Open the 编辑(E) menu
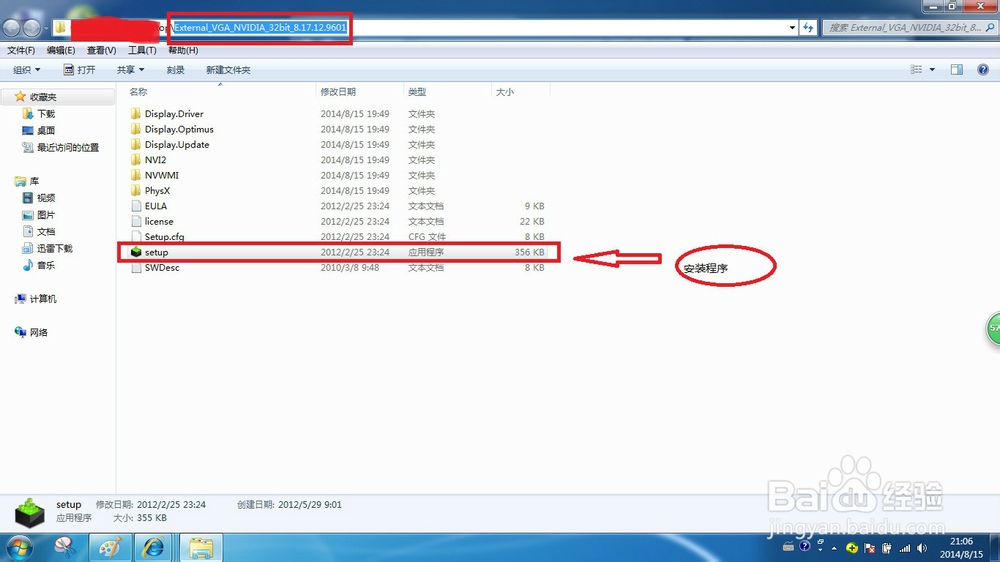 pyautogui.click(x=61, y=50)
